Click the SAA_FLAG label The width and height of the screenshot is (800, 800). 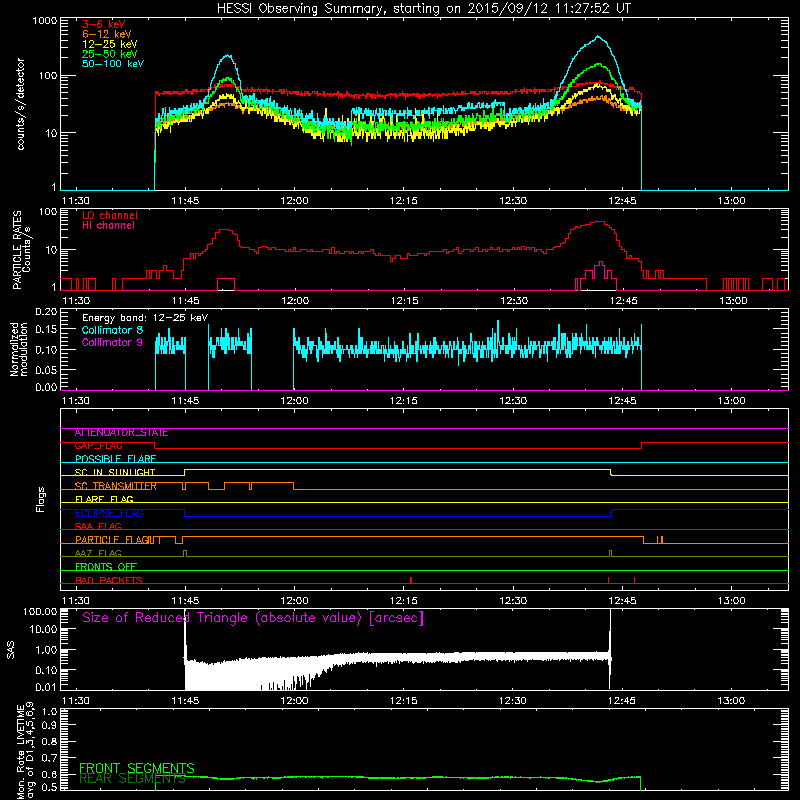tap(98, 527)
